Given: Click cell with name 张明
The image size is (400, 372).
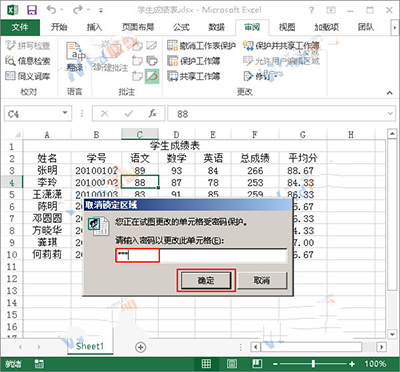Looking at the screenshot, I should click(x=47, y=171).
